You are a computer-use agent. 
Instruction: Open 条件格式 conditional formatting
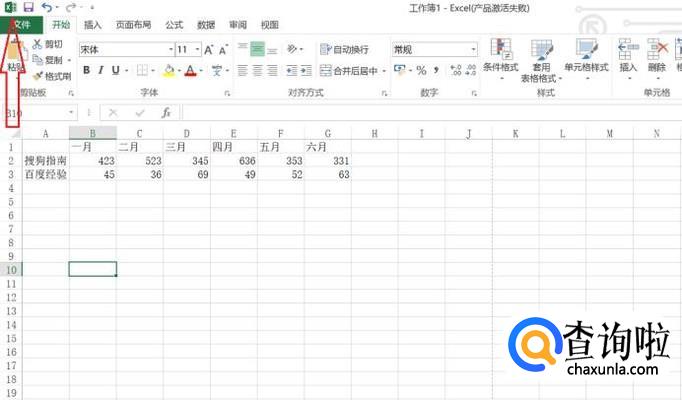pyautogui.click(x=501, y=59)
